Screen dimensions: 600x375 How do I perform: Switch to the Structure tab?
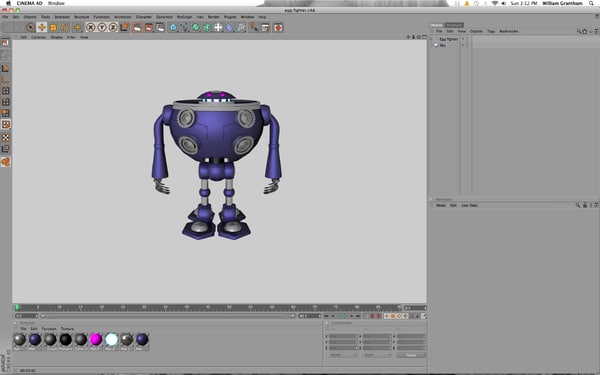[454, 25]
